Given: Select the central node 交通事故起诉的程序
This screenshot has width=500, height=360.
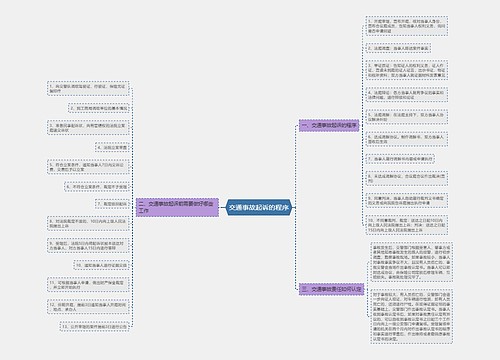Looking at the screenshot, I should coord(259,207).
